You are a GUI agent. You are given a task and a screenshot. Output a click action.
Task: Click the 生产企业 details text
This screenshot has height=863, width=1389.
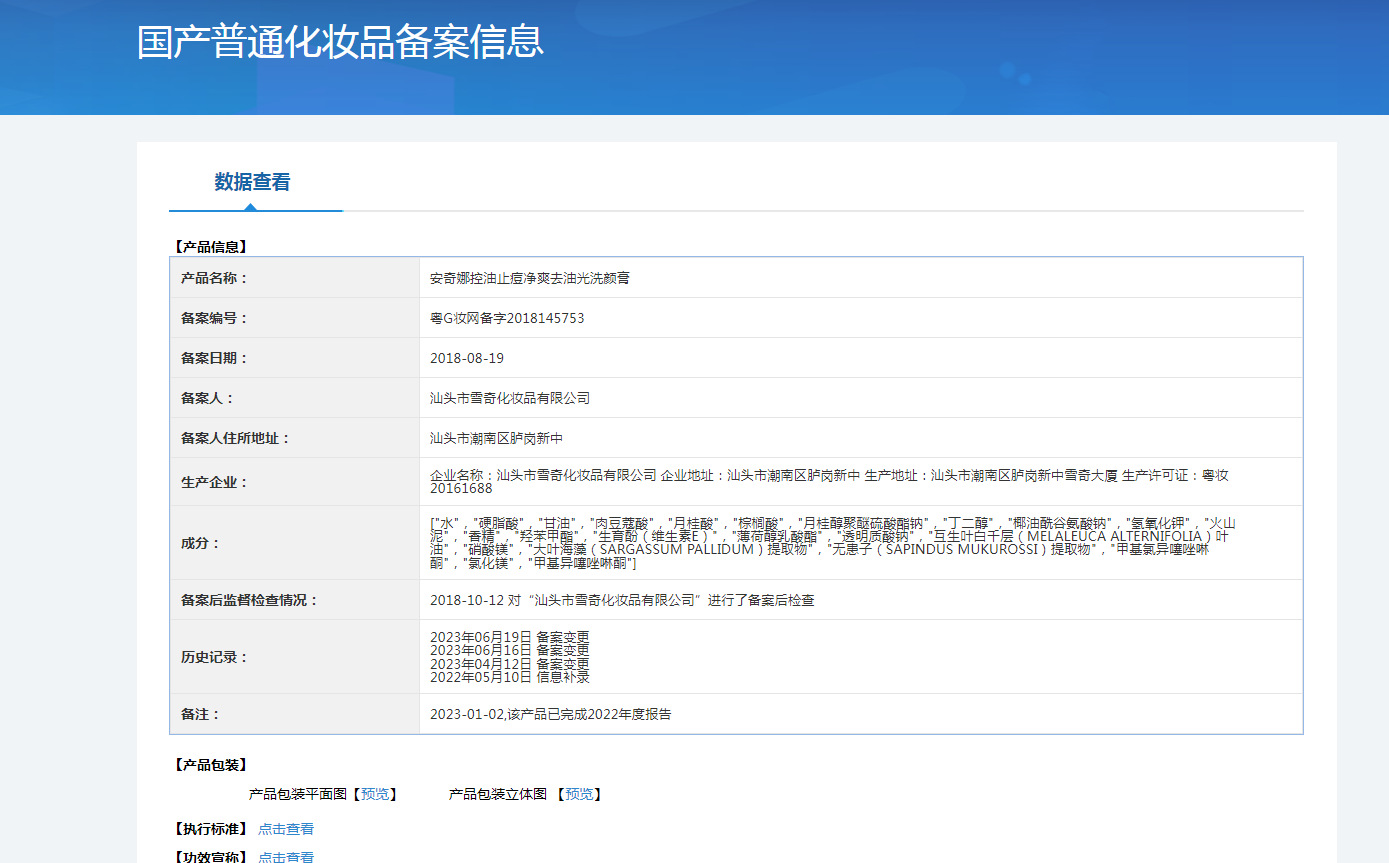pyautogui.click(x=830, y=482)
